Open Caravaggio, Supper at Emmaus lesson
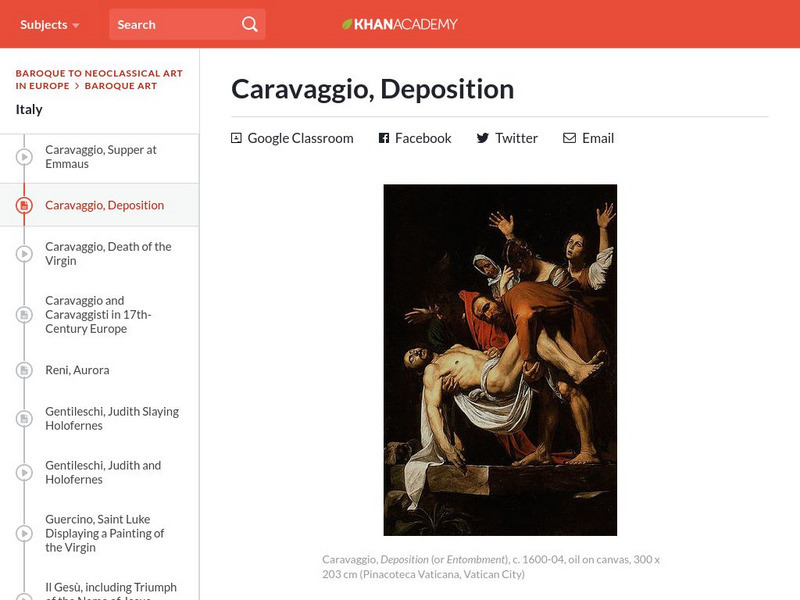Image resolution: width=800 pixels, height=600 pixels. (x=101, y=157)
